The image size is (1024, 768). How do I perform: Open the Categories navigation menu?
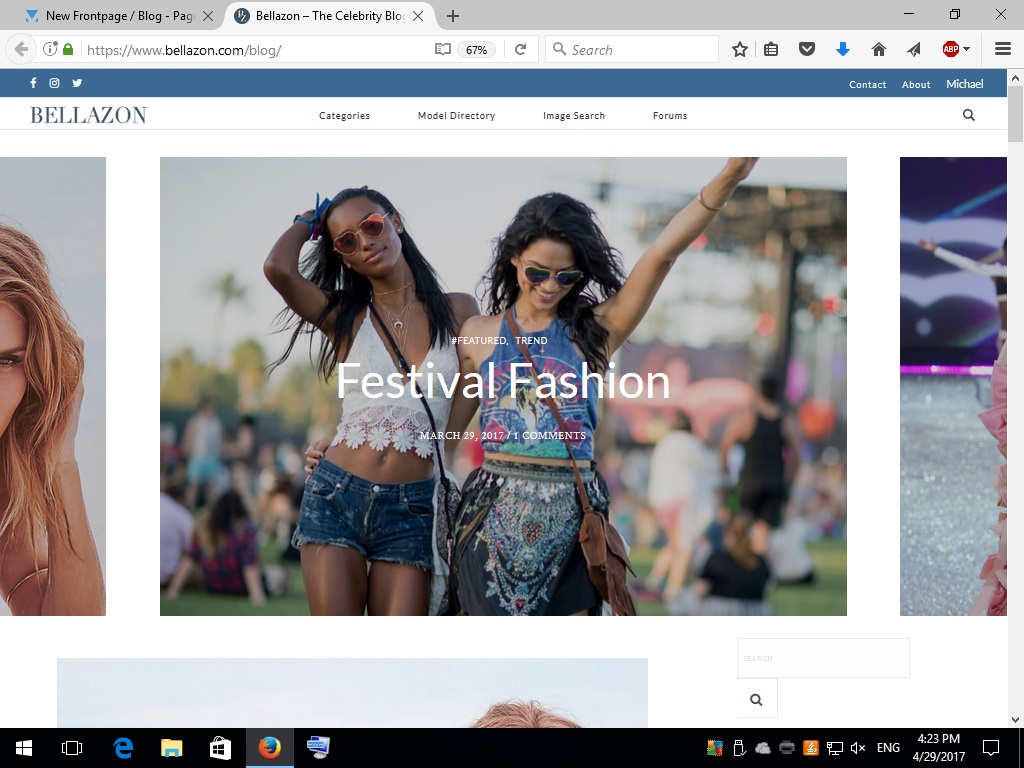(344, 116)
